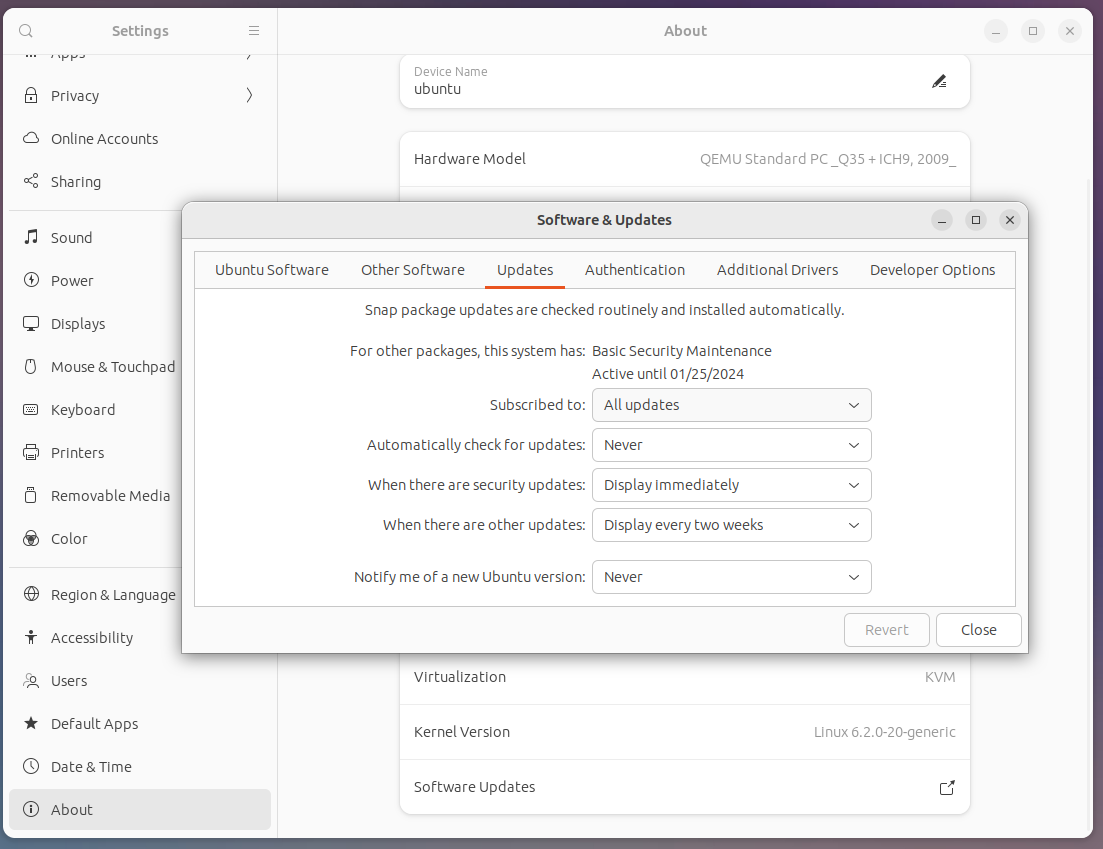Open 'Notify me of a new Ubuntu version' dropdown
Screen dimensions: 1103x849
[731, 577]
